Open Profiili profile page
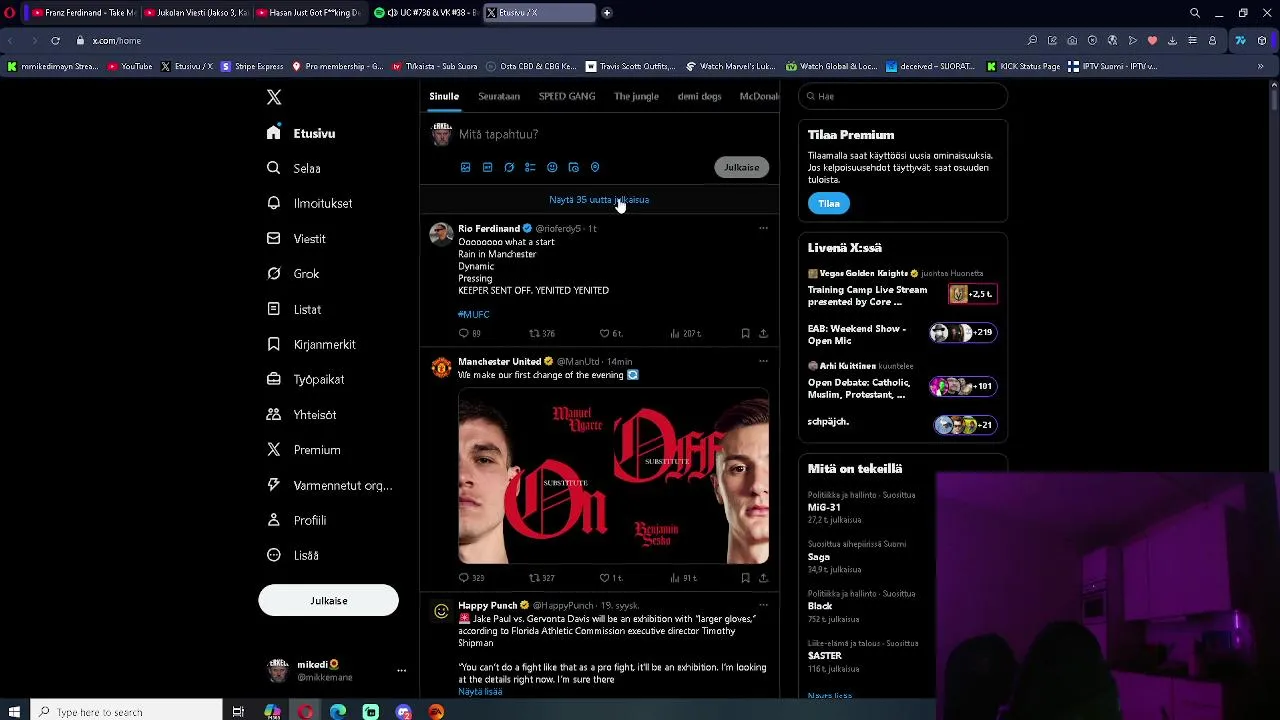The image size is (1280, 720). click(x=296, y=520)
